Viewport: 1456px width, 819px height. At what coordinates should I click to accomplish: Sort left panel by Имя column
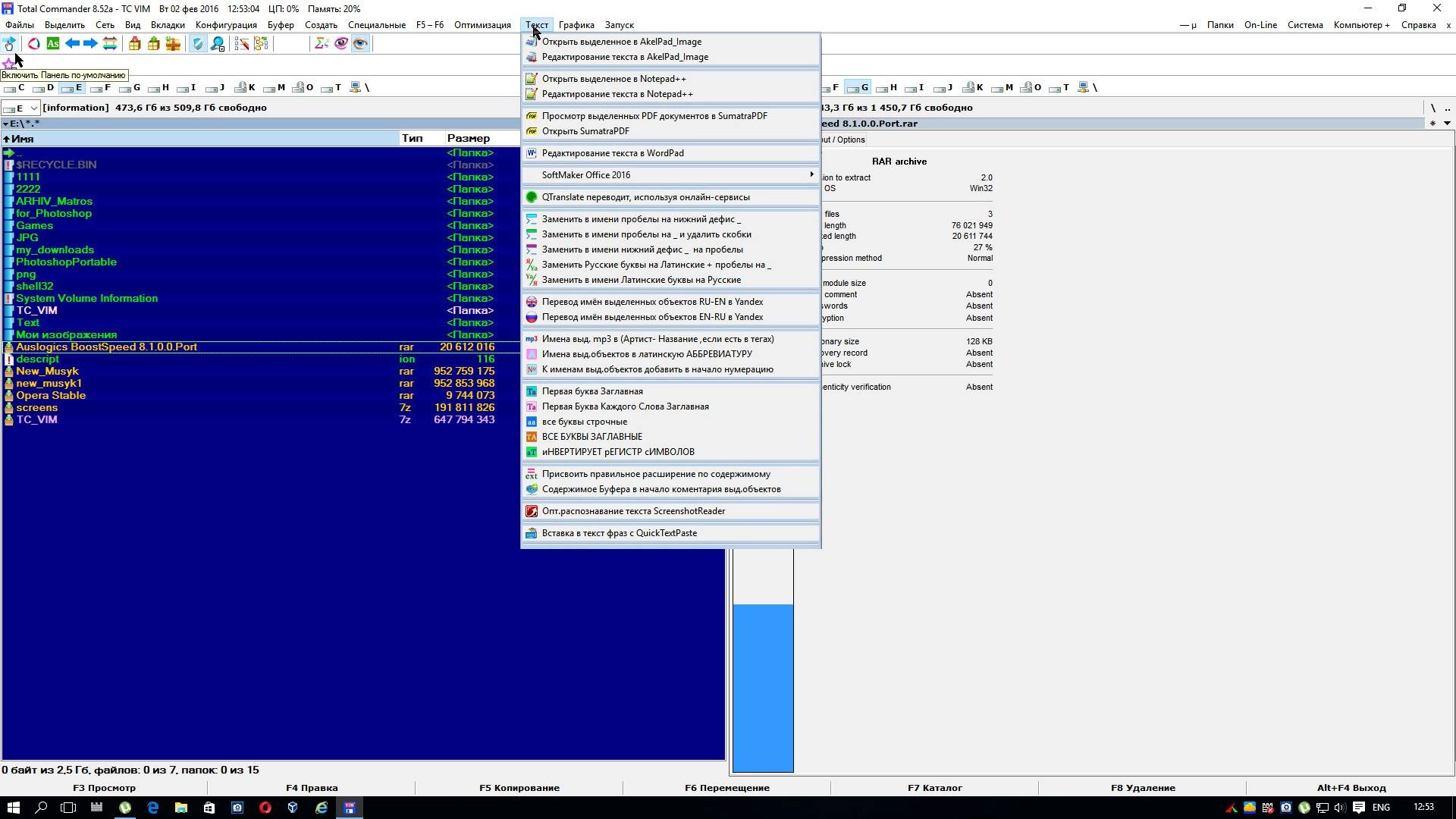[x=200, y=139]
